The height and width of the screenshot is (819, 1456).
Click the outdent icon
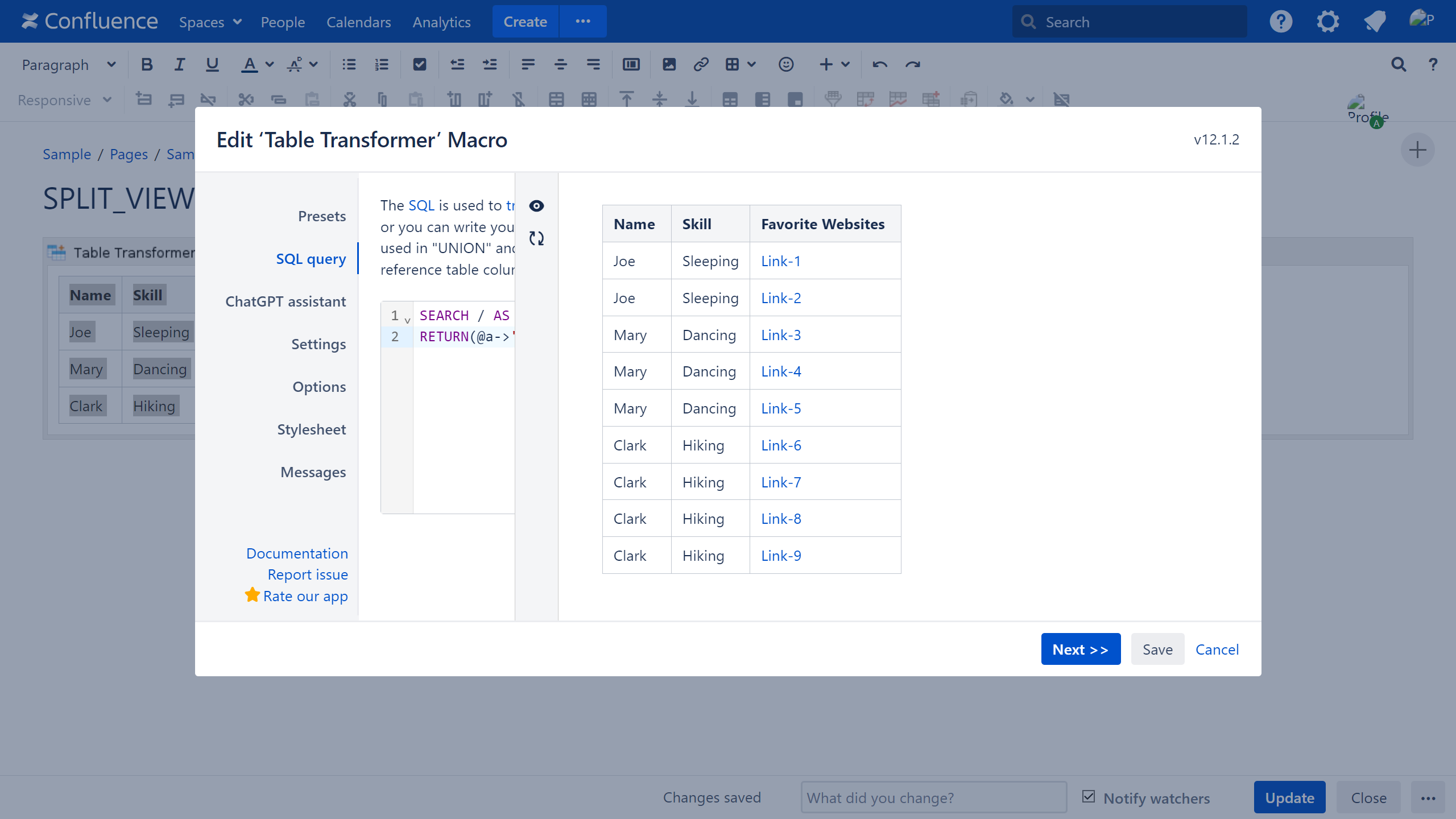coord(457,64)
